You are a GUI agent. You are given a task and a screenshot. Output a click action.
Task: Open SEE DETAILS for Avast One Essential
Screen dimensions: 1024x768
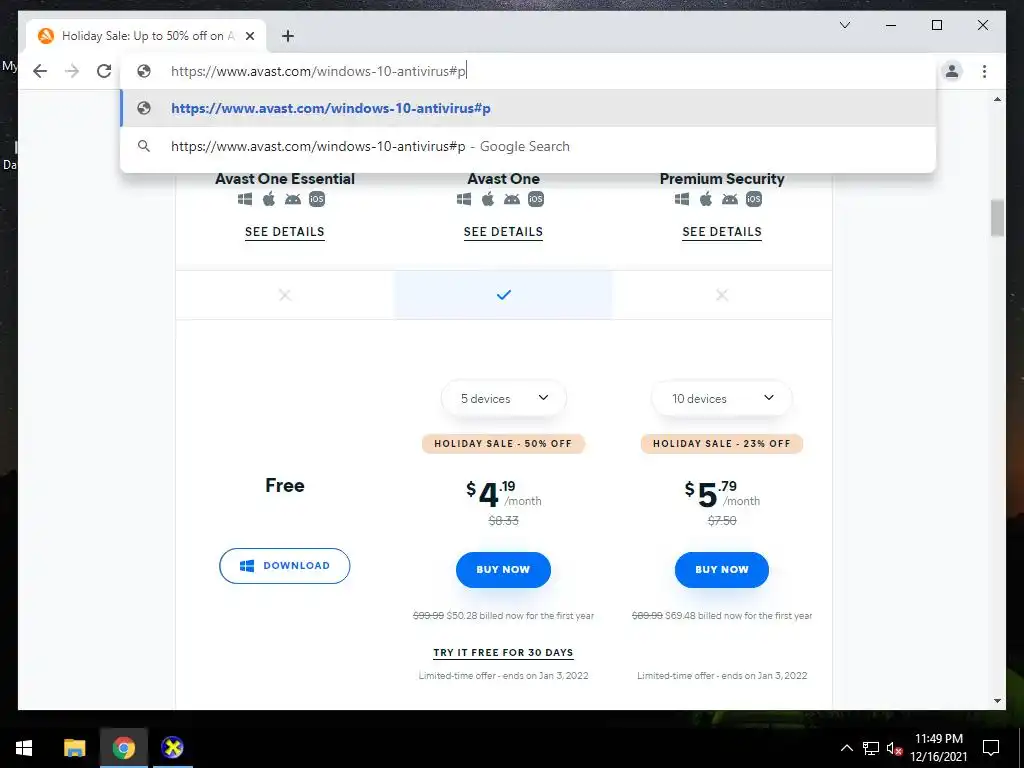tap(285, 232)
